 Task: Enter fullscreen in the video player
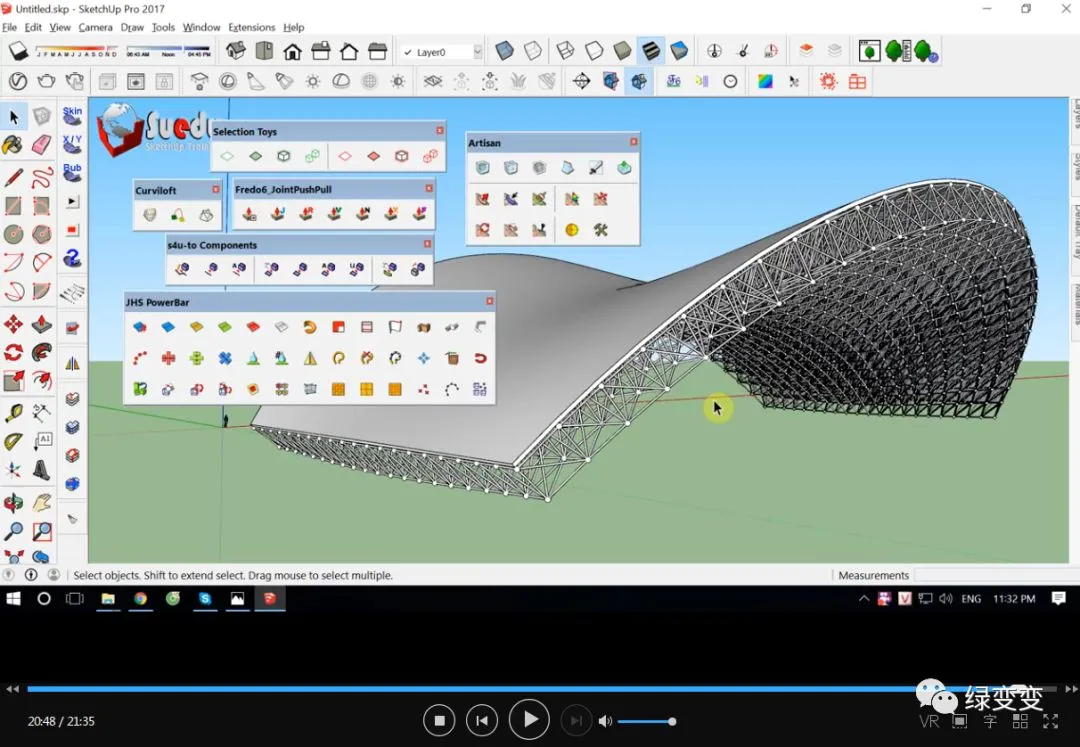1050,722
